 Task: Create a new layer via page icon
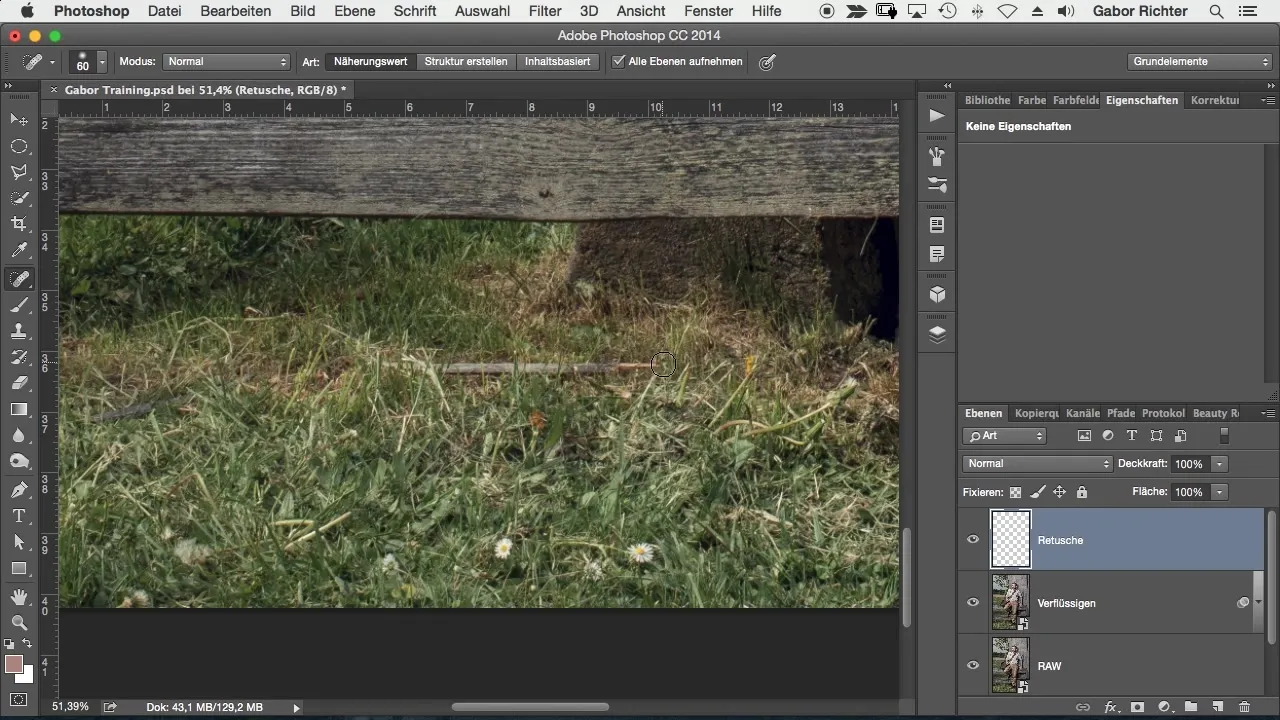coord(1218,707)
